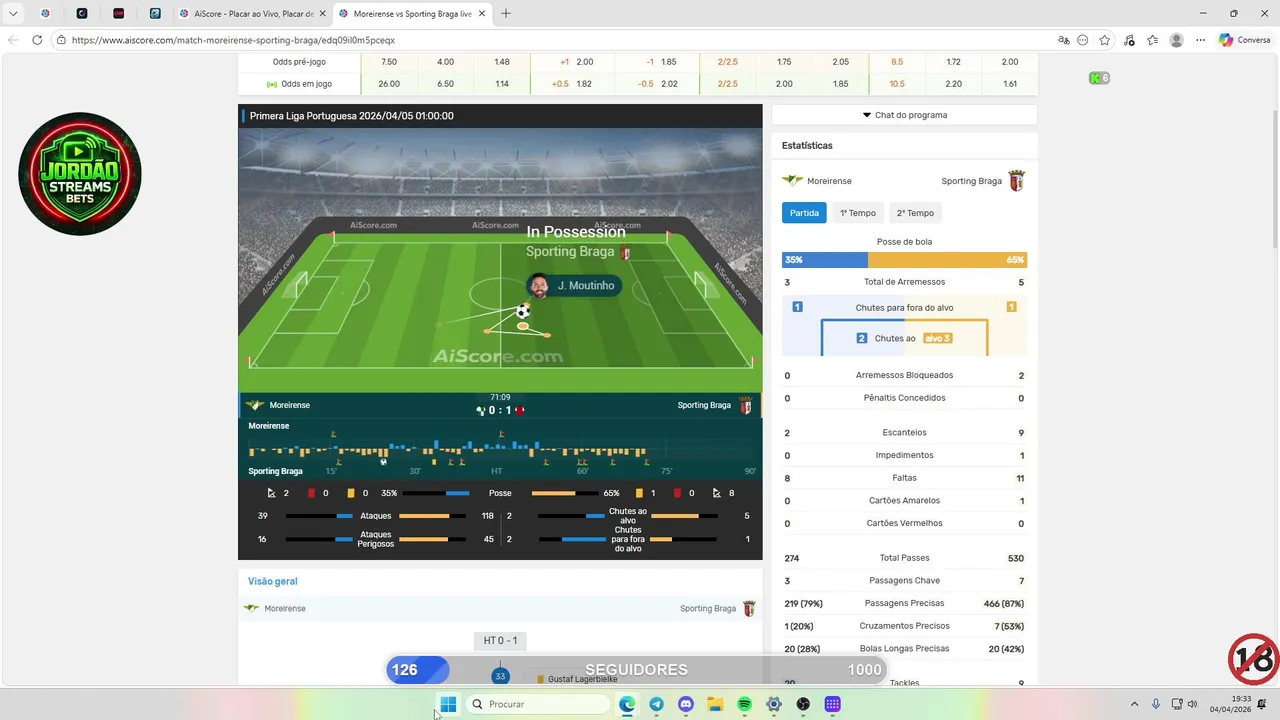Click the Moreirense name in Visão geral row
Image resolution: width=1280 pixels, height=720 pixels.
tap(285, 608)
